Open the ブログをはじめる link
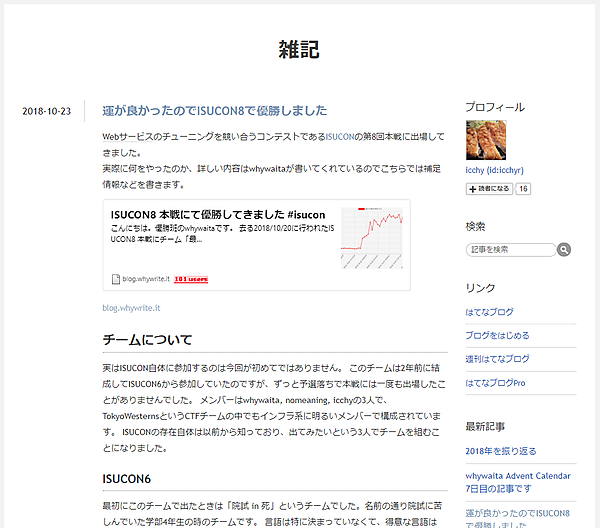This screenshot has width=600, height=528. point(498,335)
